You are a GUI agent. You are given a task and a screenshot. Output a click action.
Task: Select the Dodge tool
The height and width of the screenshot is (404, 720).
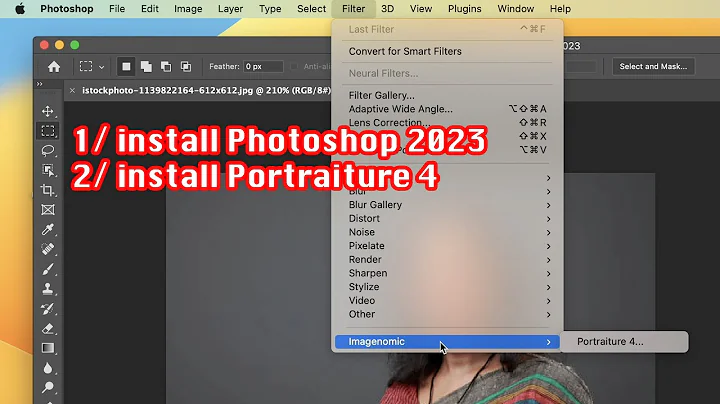[48, 387]
